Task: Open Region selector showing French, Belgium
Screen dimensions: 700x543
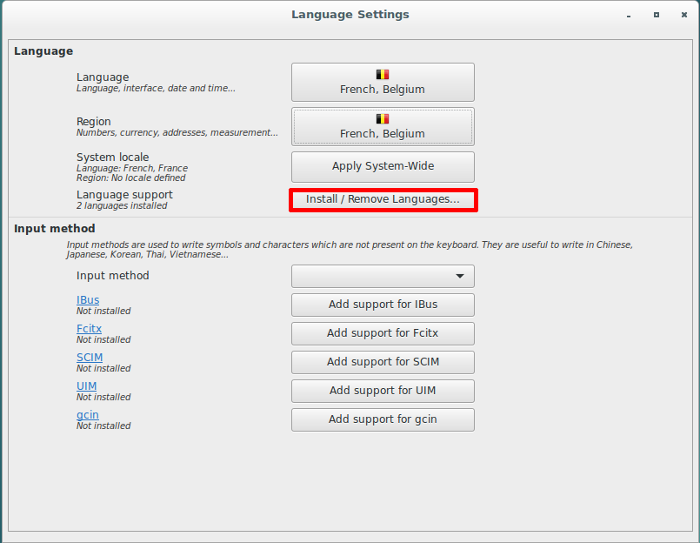Action: tap(383, 126)
